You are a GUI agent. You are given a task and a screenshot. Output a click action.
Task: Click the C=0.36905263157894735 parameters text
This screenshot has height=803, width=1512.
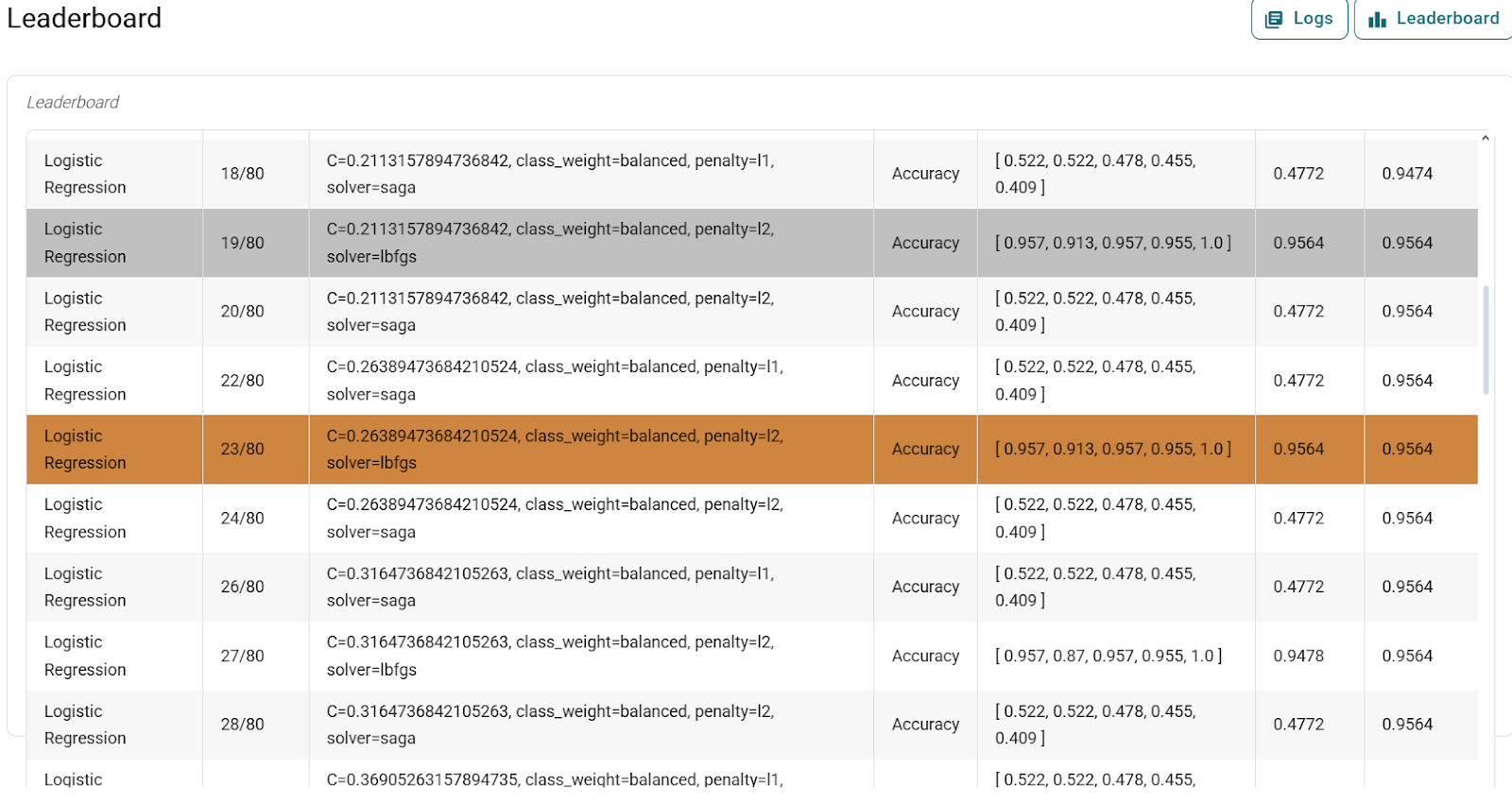point(555,779)
